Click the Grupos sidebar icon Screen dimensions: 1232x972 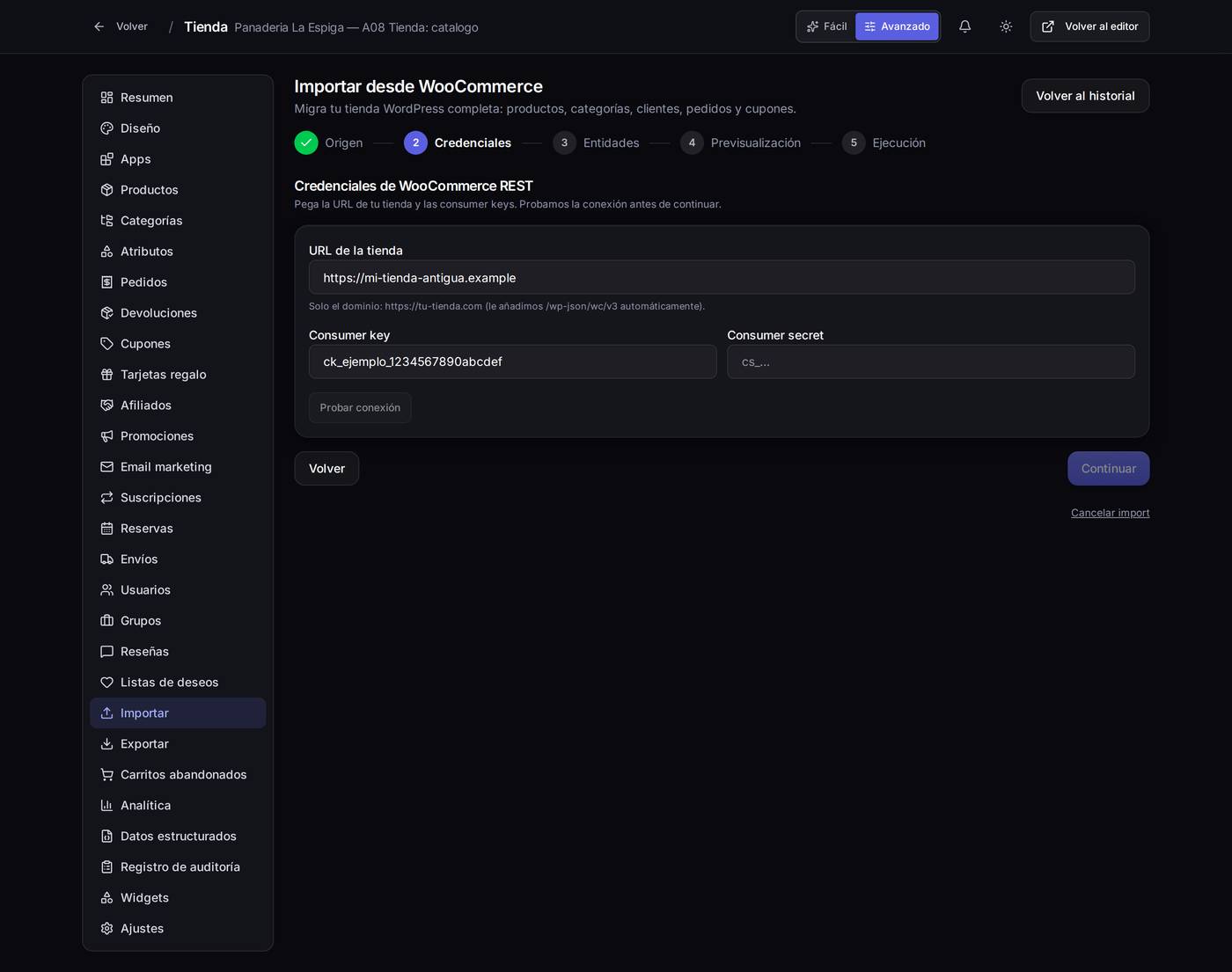[x=106, y=621]
